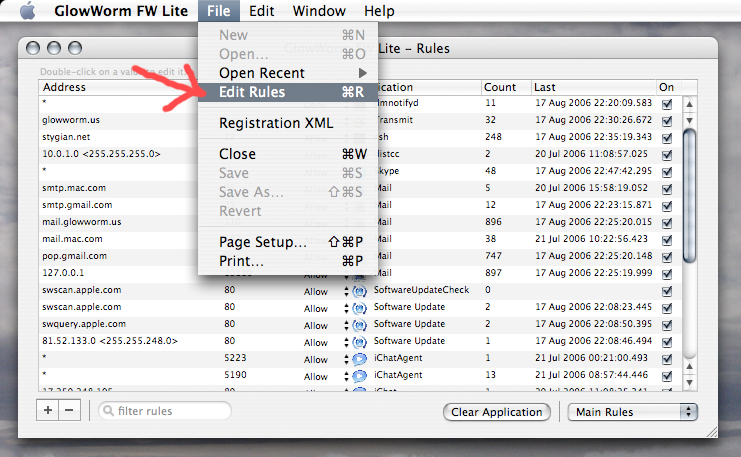Screen dimensions: 741x457
Task: Click the vertical scrollbar thumb of rules list
Action: click(x=689, y=196)
